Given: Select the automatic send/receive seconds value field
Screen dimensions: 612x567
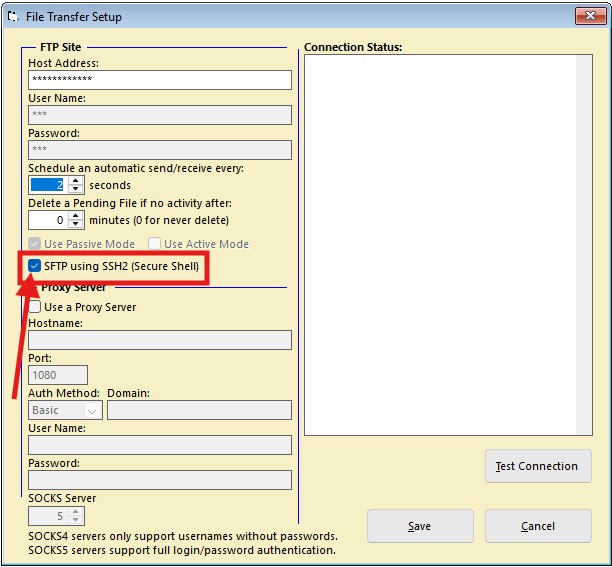Looking at the screenshot, I should click(x=48, y=185).
